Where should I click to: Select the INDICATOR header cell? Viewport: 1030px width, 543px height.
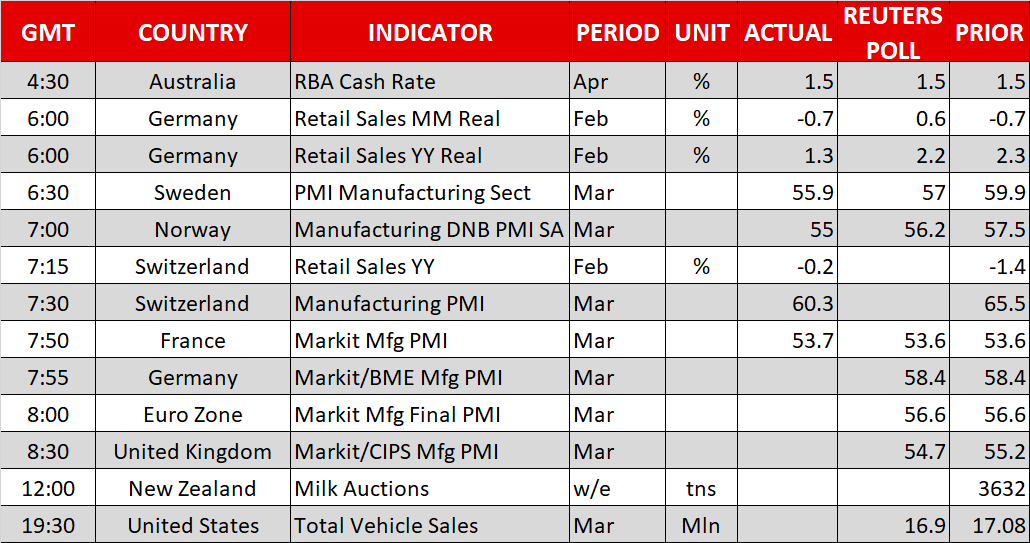pos(430,32)
